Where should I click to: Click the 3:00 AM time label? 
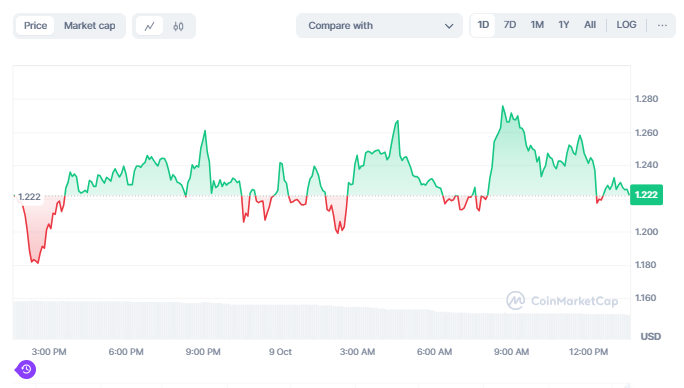(x=357, y=352)
